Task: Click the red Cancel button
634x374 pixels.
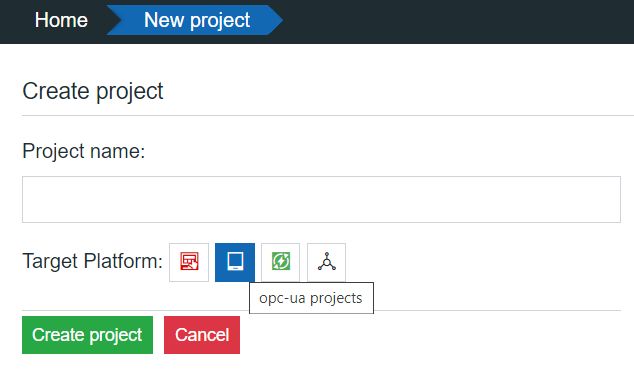Action: 202,335
